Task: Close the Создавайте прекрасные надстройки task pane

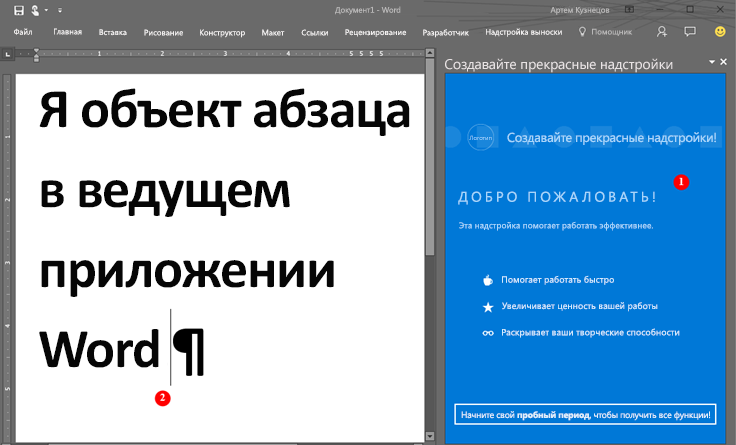Action: point(723,61)
